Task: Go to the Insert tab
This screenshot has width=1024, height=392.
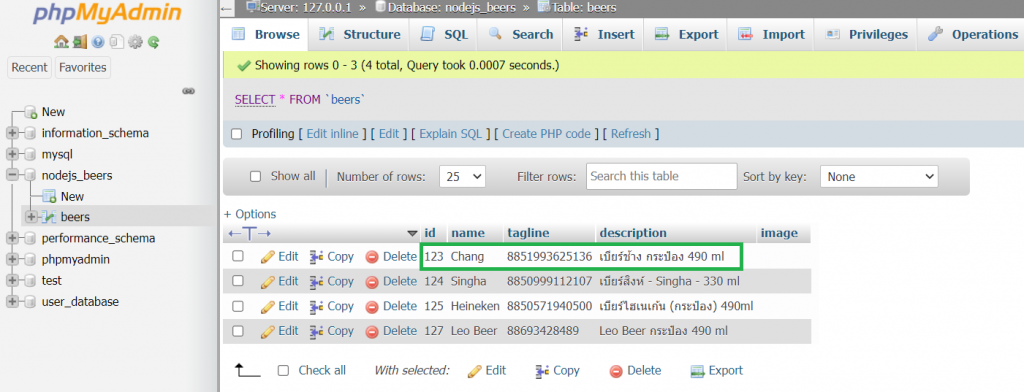Action: (x=603, y=35)
